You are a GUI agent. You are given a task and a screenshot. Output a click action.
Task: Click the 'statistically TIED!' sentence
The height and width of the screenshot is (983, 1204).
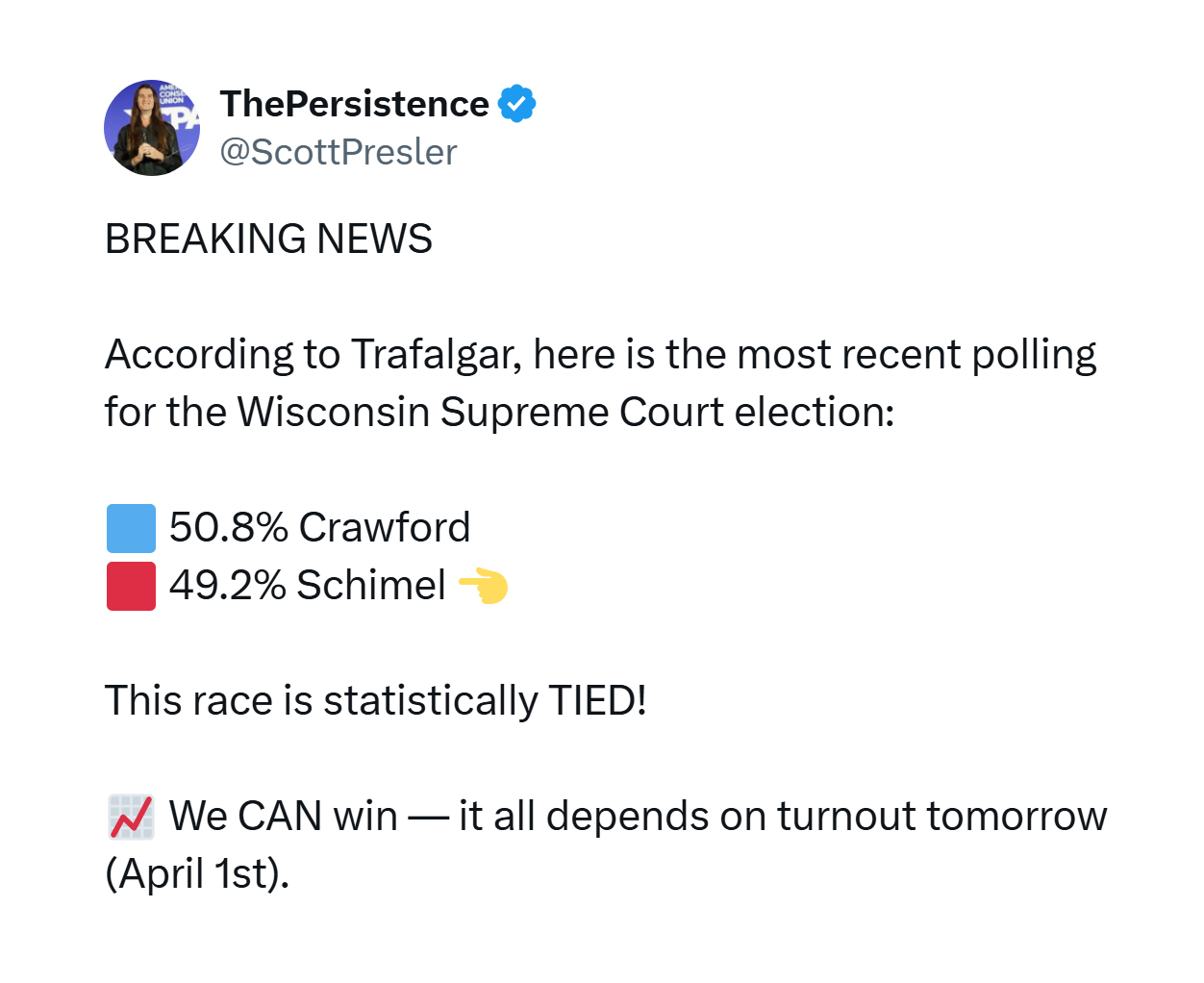tap(485, 701)
